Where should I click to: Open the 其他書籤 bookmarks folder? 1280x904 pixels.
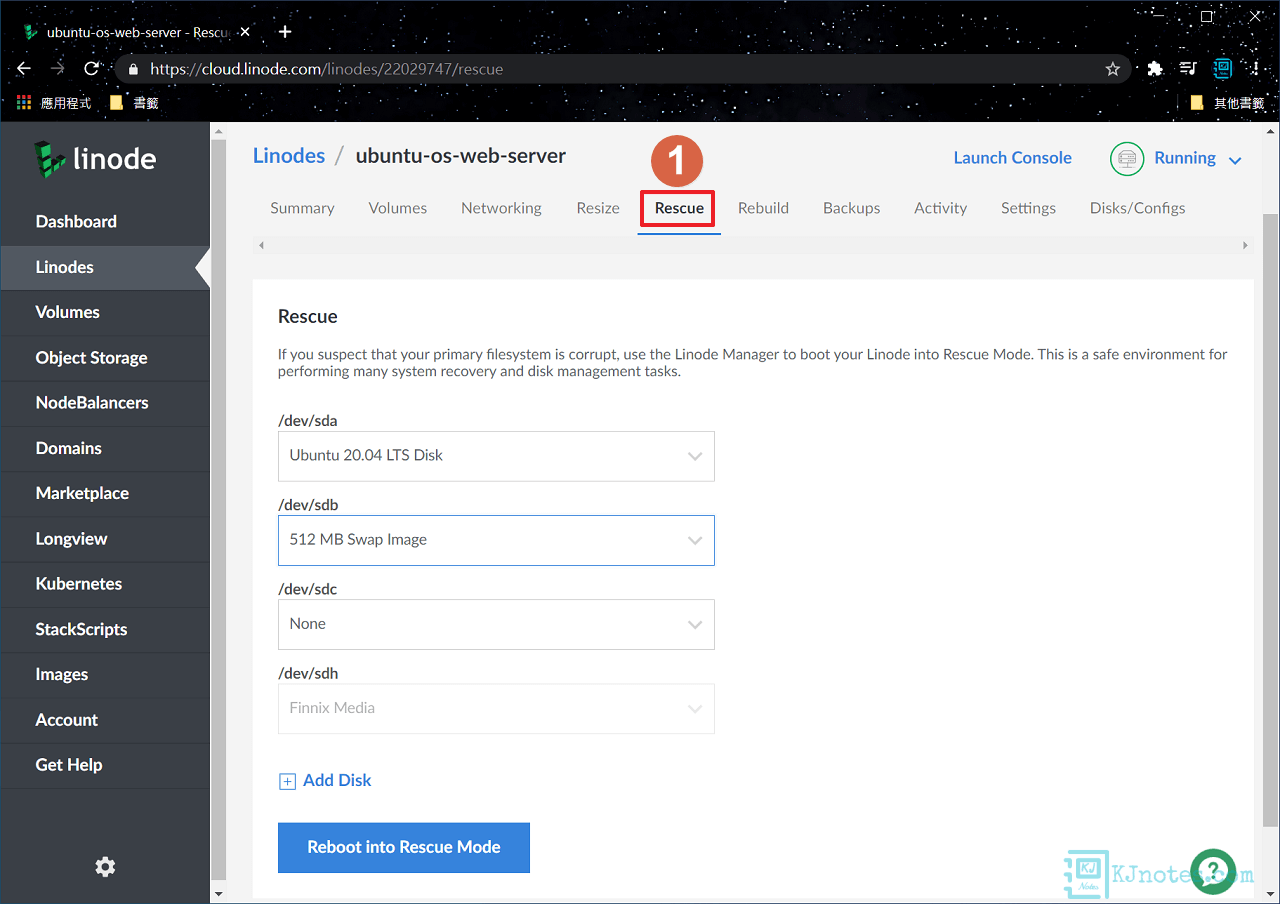(1228, 102)
